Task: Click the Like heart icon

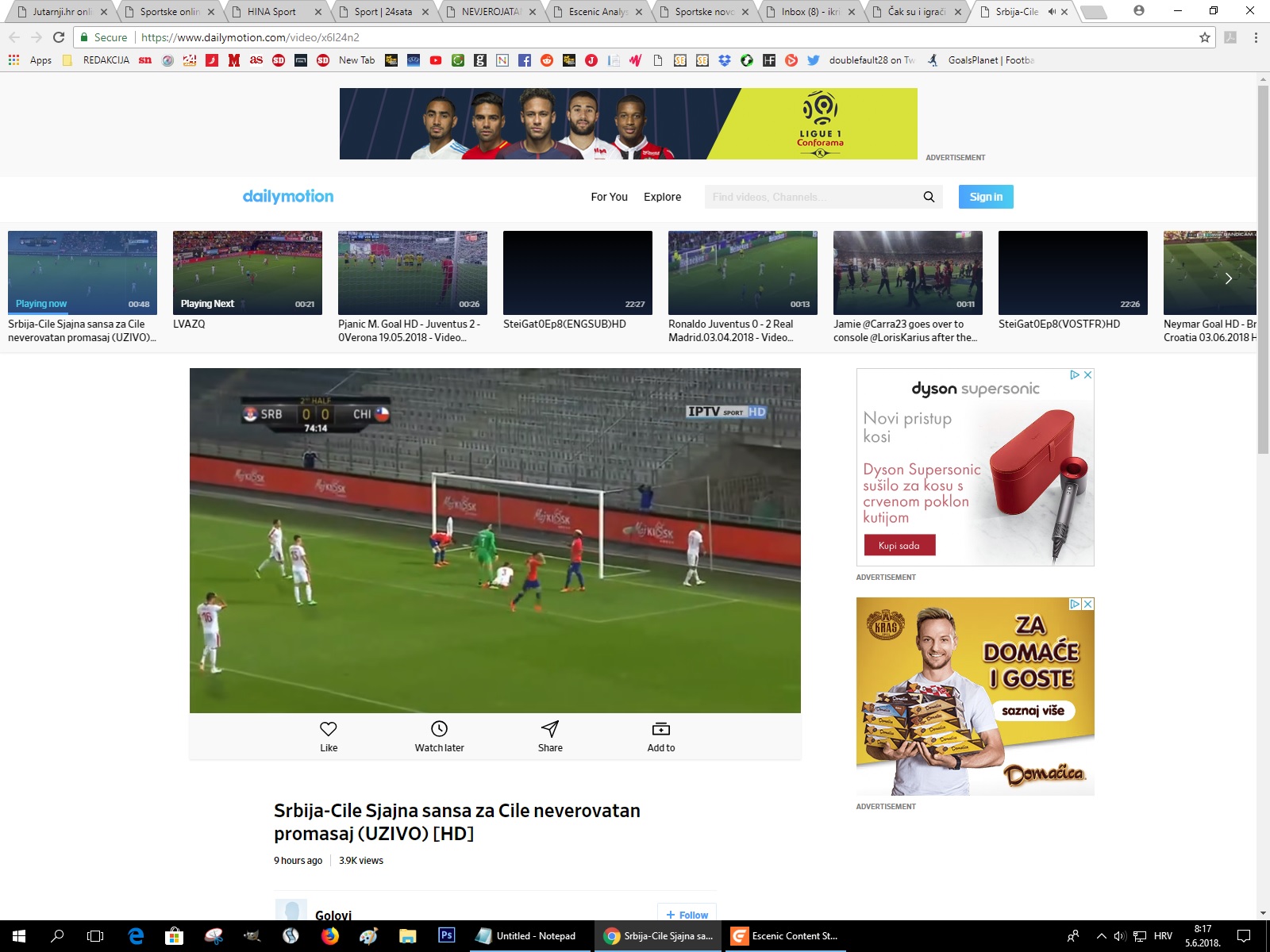Action: coord(329,728)
